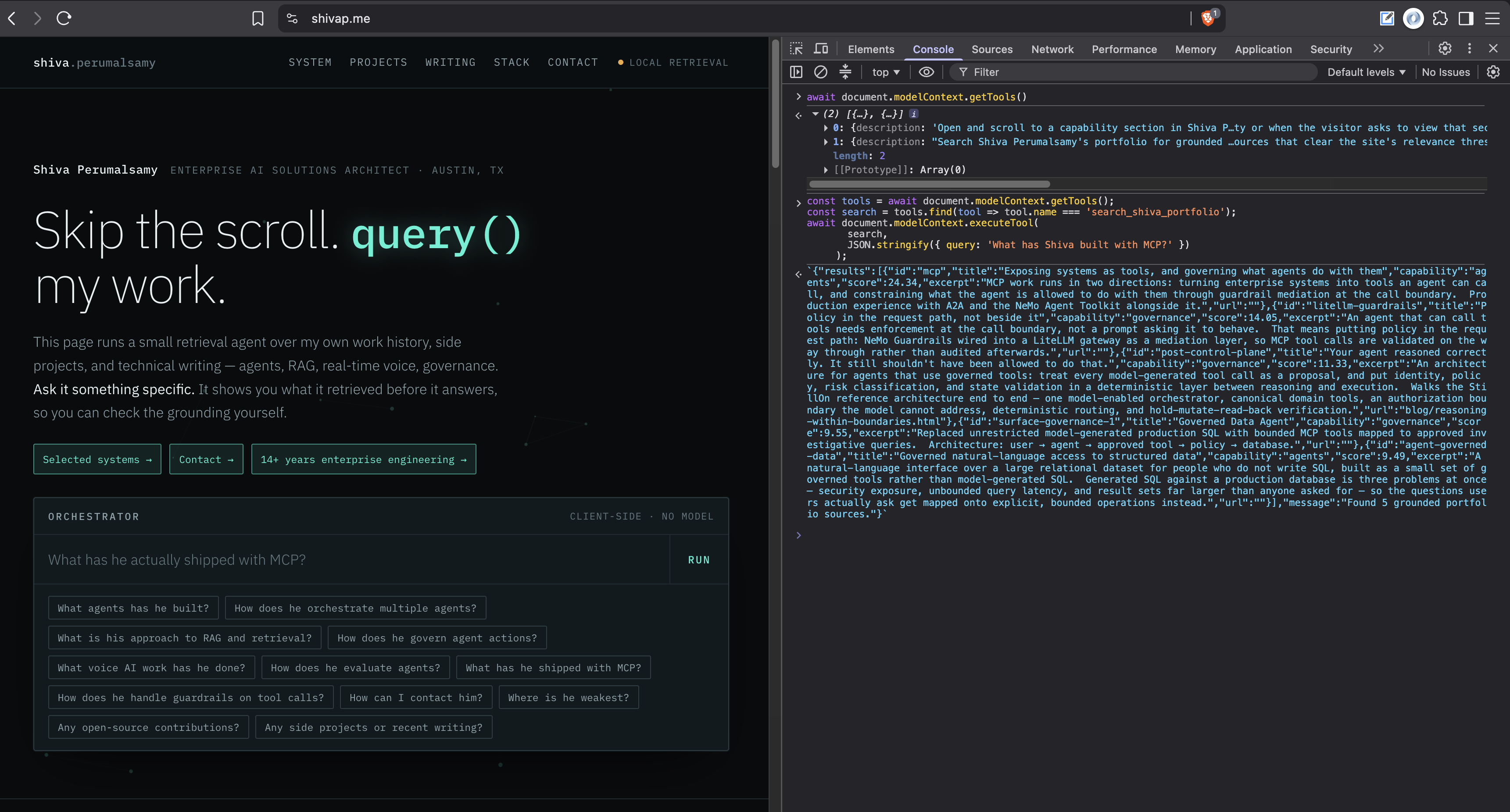Screen dimensions: 1510x812
Task: Select 'What voice AI work has he done?' chip
Action: coord(151,667)
